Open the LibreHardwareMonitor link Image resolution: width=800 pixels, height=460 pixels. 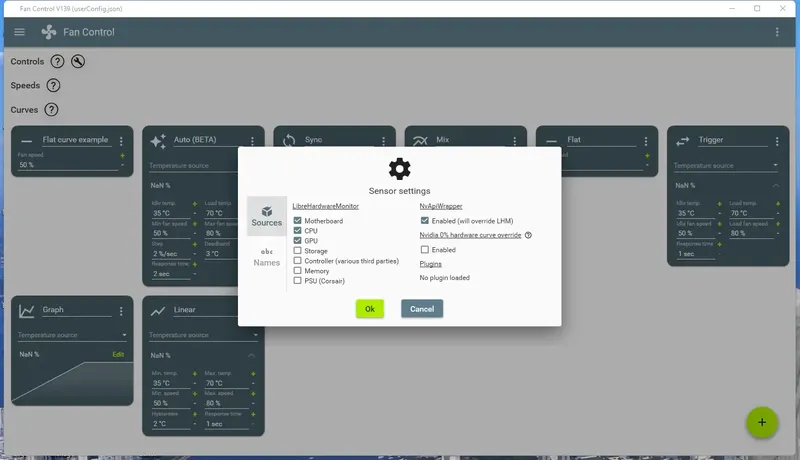click(326, 206)
